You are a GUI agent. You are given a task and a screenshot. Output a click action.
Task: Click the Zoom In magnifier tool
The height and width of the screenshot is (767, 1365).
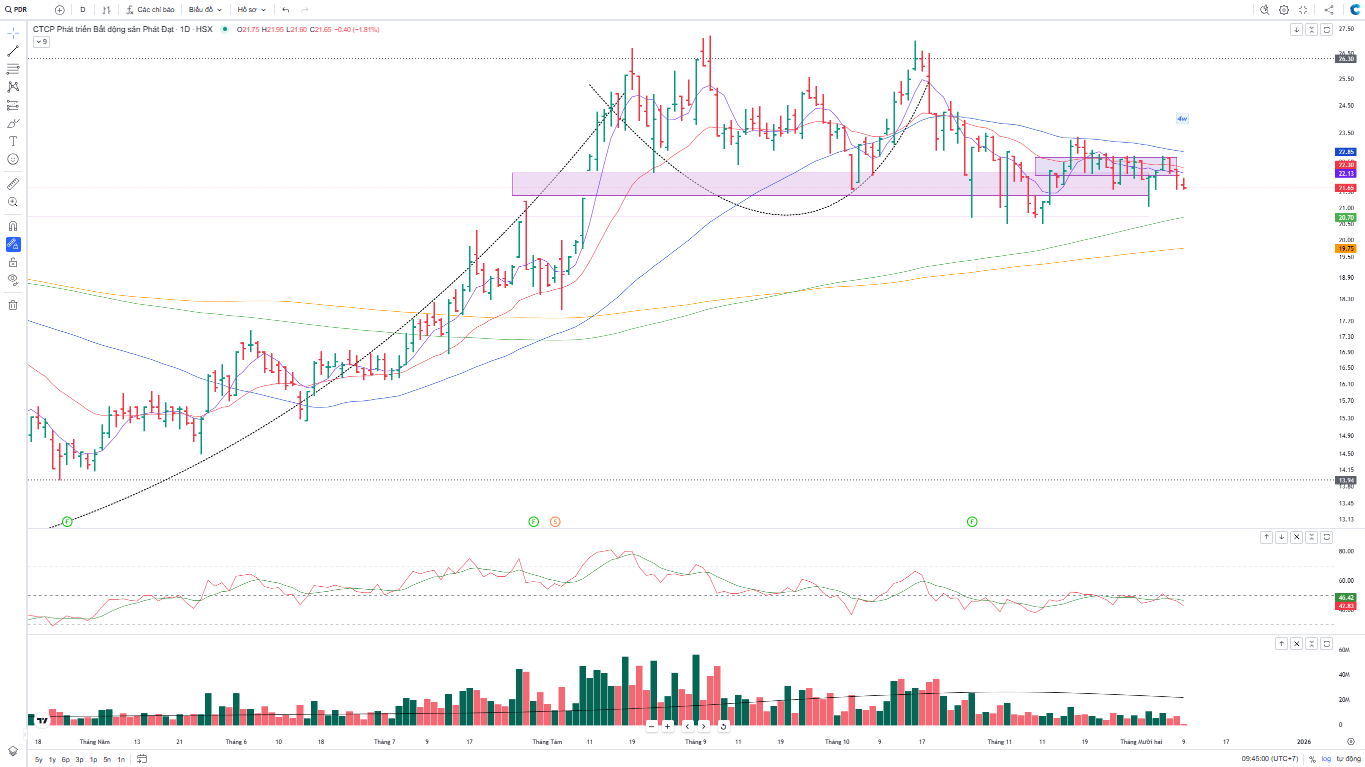tap(13, 202)
